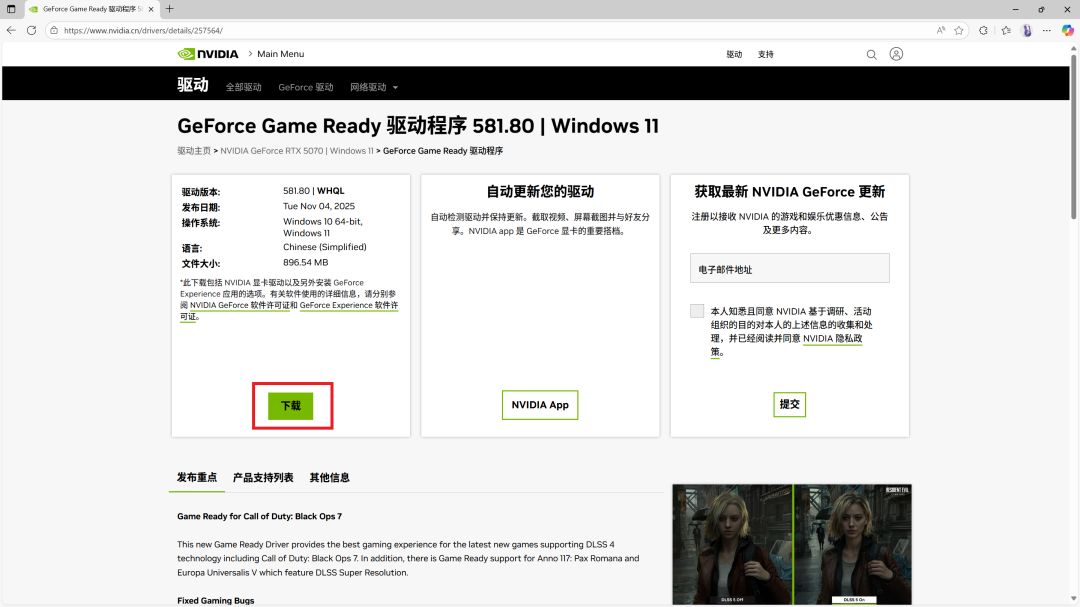Launch the Copilot sidebar icon

tap(1068, 30)
